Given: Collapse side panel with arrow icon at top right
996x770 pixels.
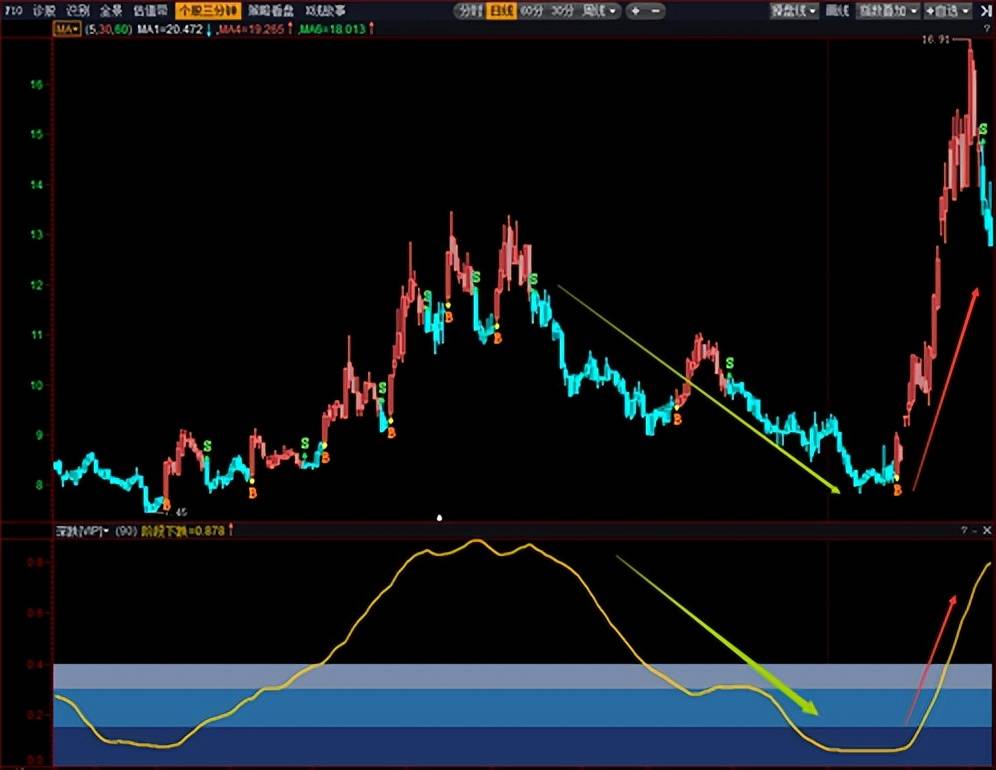Looking at the screenshot, I should coord(985,11).
